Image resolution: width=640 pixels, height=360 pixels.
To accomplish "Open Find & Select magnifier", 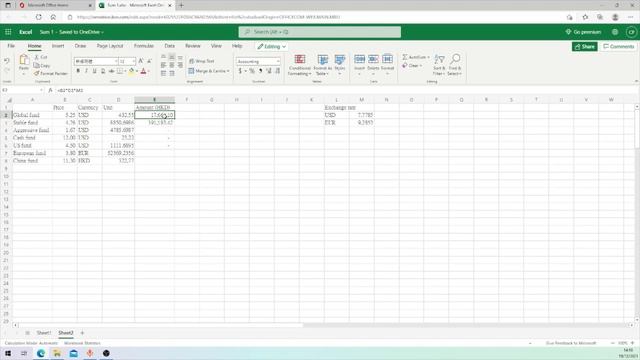I will [x=455, y=64].
